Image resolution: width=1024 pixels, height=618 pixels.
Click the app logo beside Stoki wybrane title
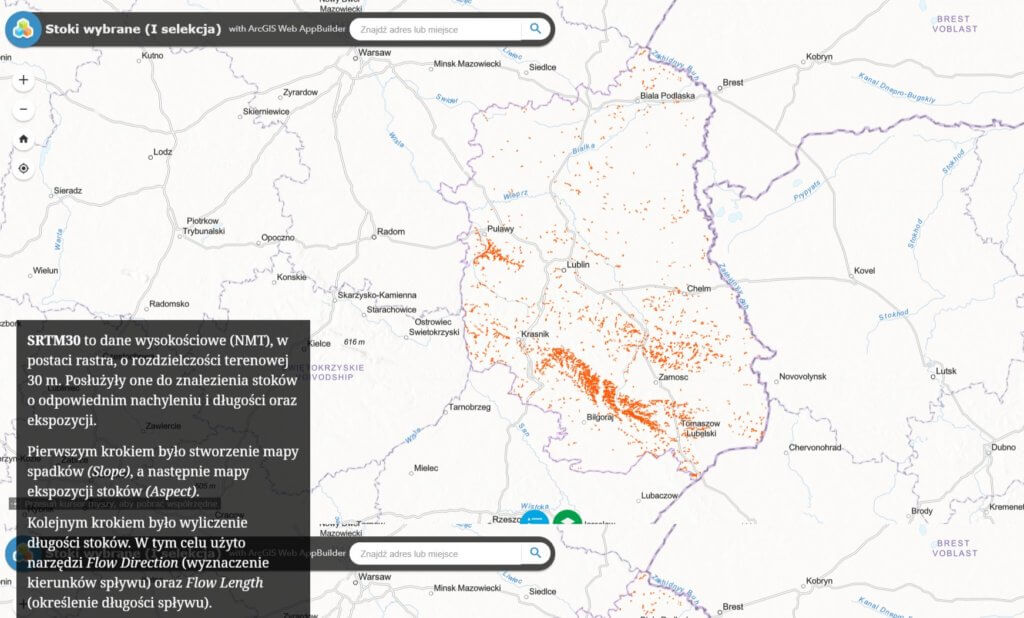[24, 29]
